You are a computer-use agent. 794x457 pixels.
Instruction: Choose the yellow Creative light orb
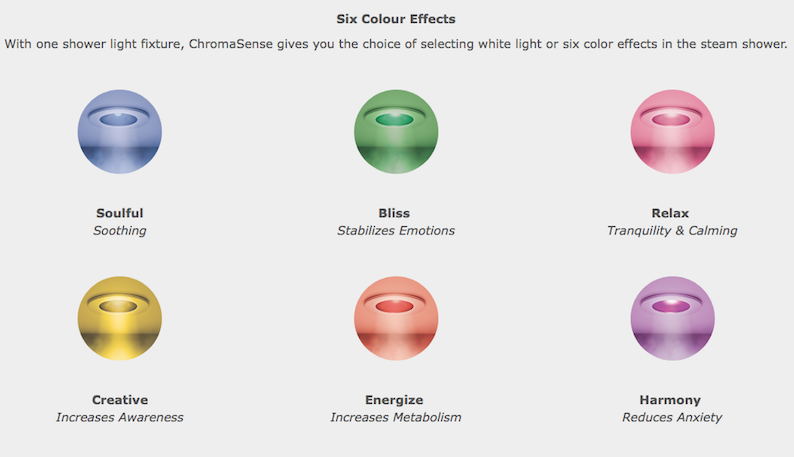(x=120, y=318)
